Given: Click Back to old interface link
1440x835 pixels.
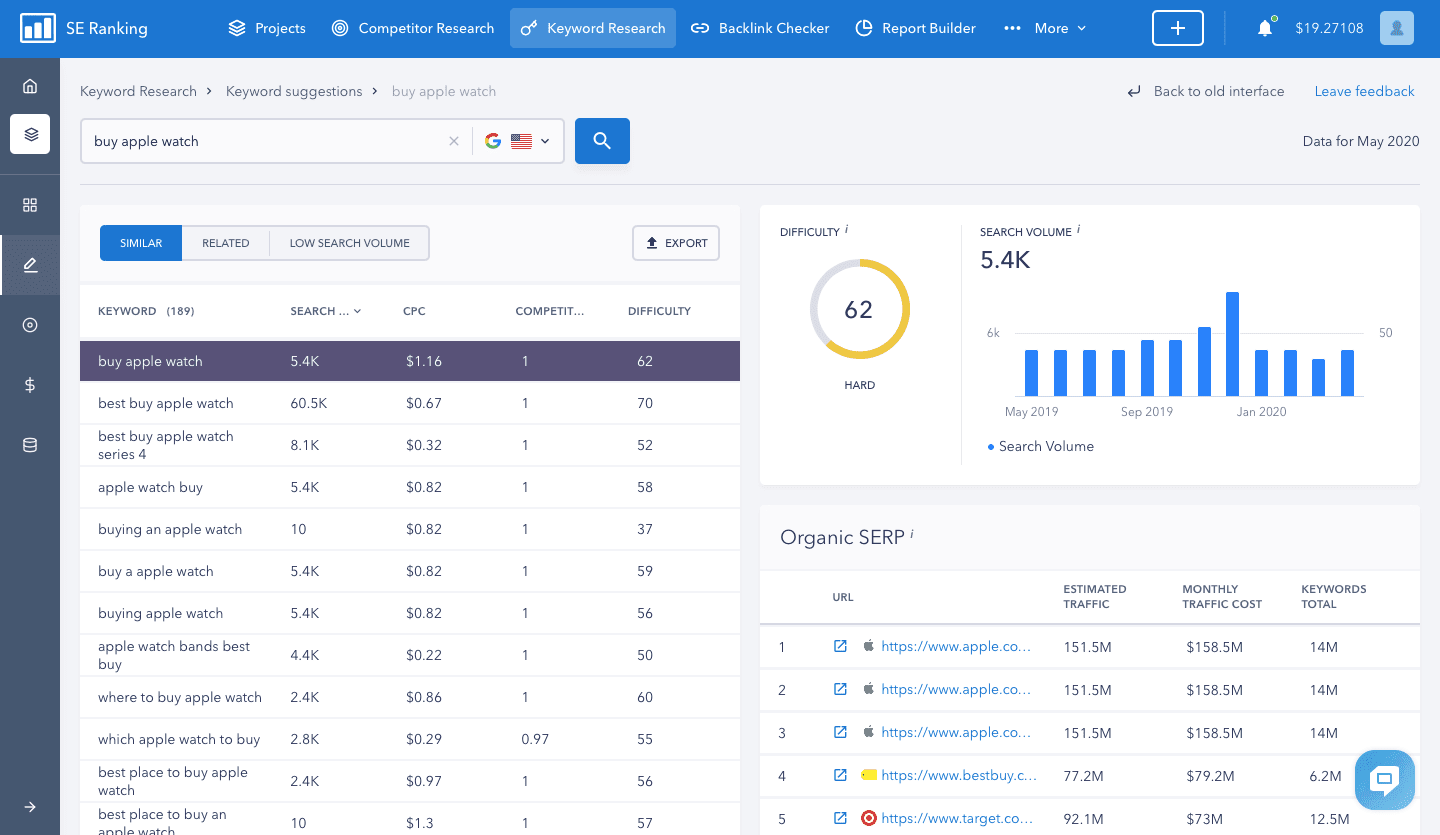Looking at the screenshot, I should tap(1219, 91).
